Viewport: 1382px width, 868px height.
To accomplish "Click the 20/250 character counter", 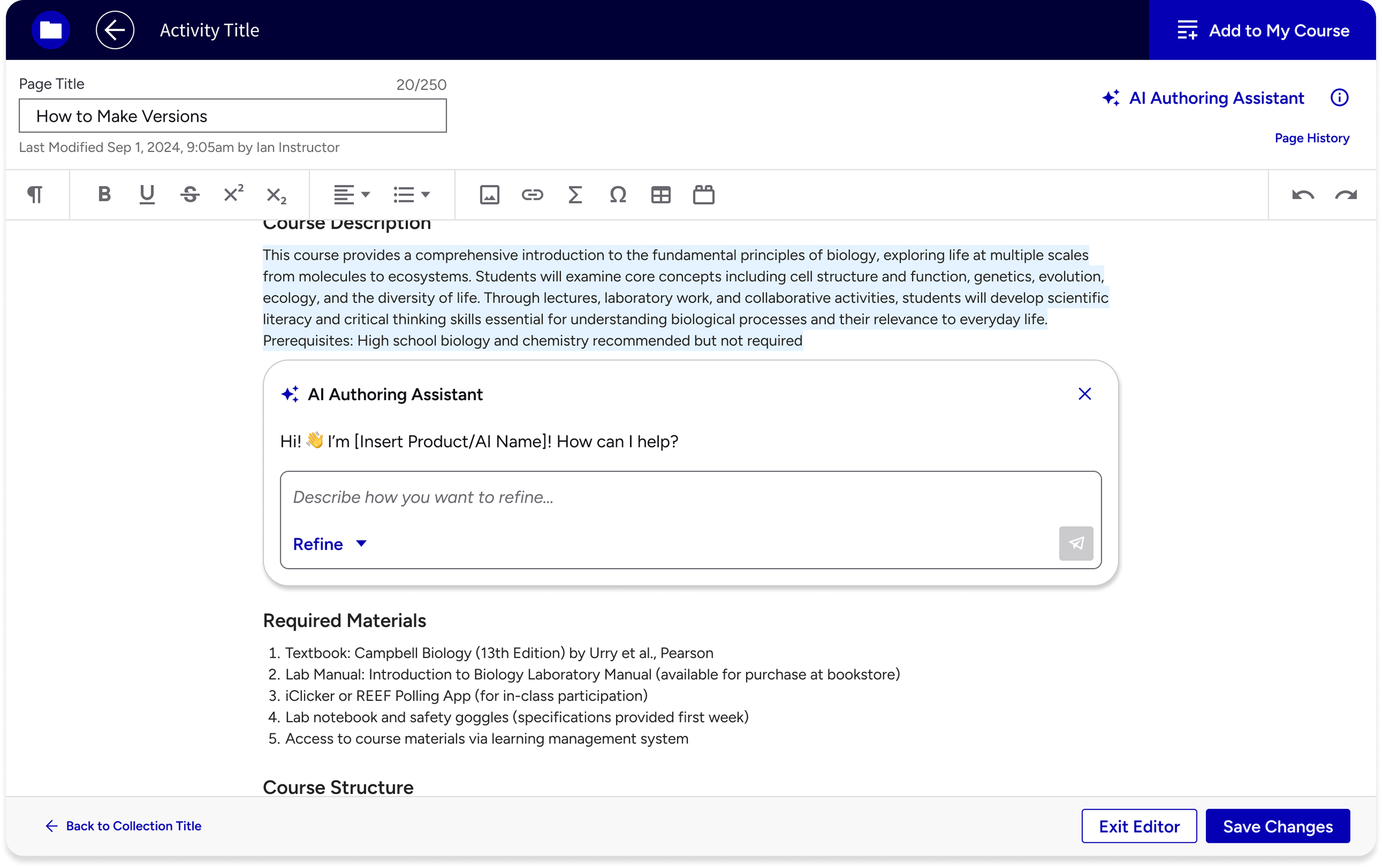I will pyautogui.click(x=421, y=84).
